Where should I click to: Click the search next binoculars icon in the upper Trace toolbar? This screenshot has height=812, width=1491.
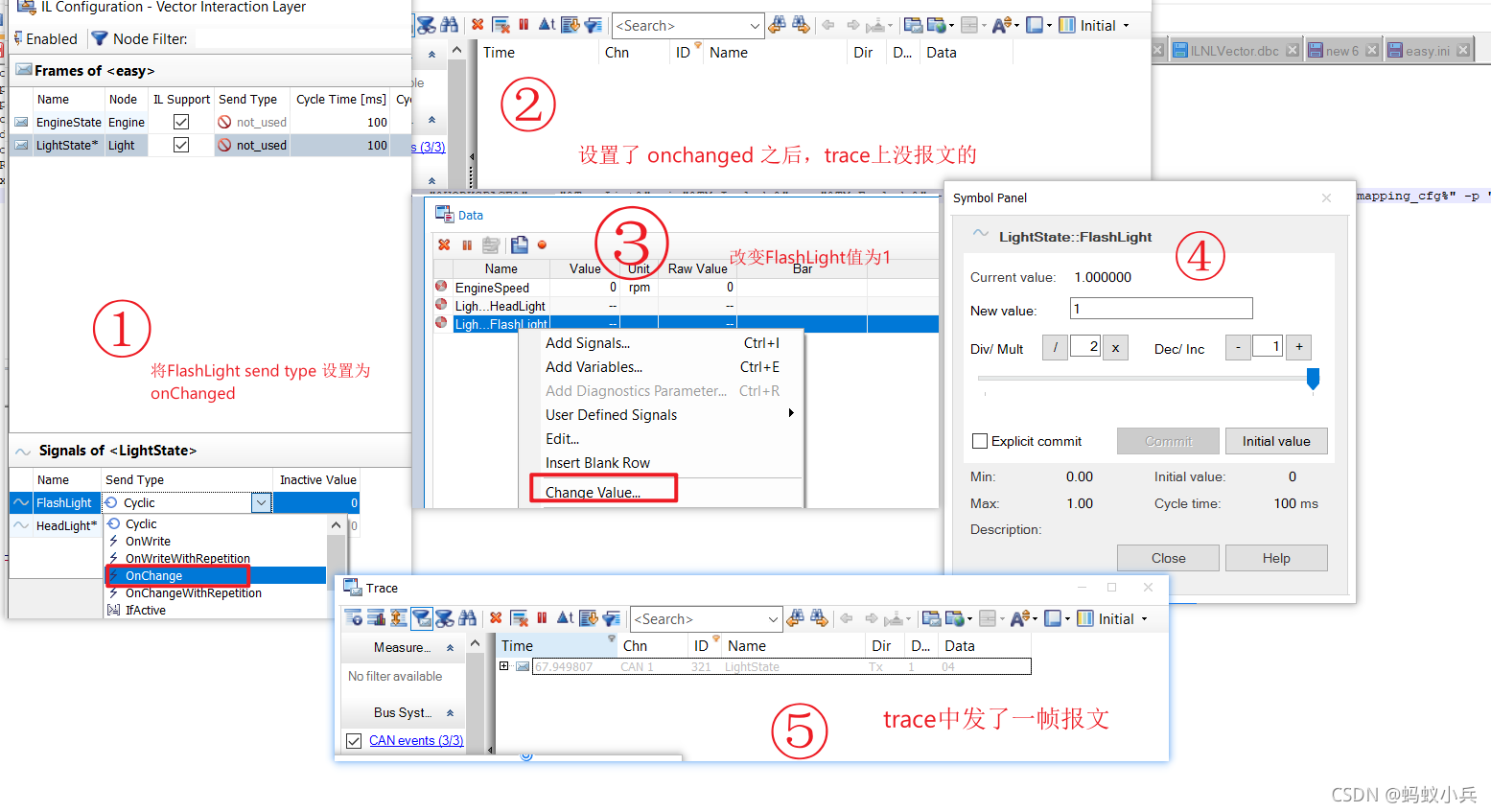coord(801,25)
